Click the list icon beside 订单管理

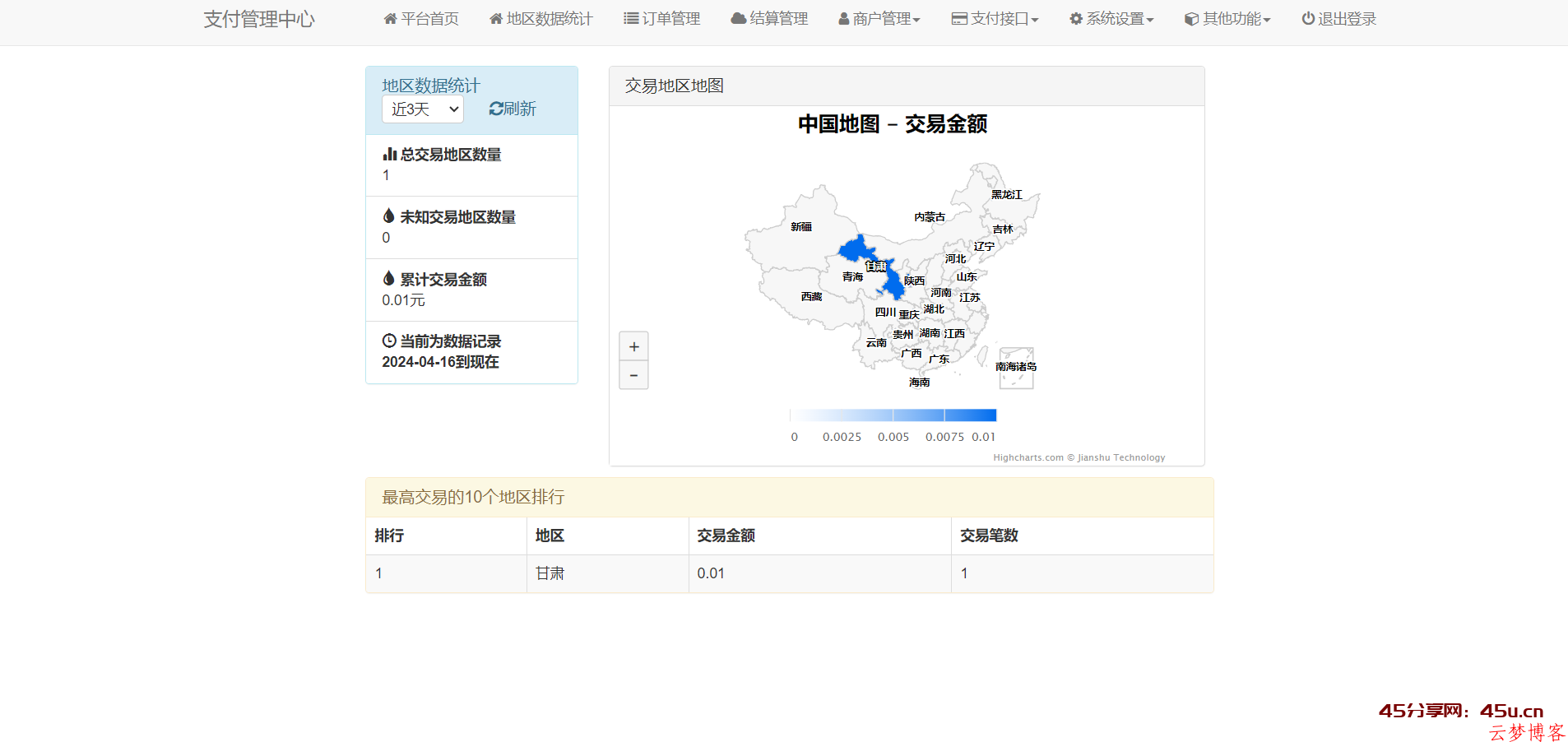[629, 18]
